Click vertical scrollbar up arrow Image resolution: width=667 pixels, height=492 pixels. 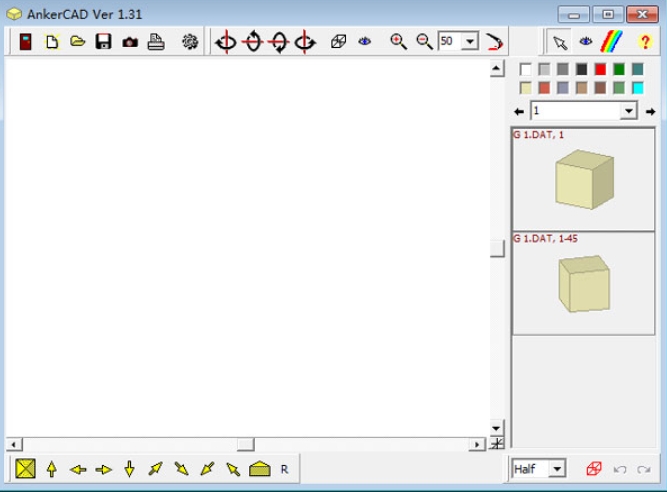point(496,68)
